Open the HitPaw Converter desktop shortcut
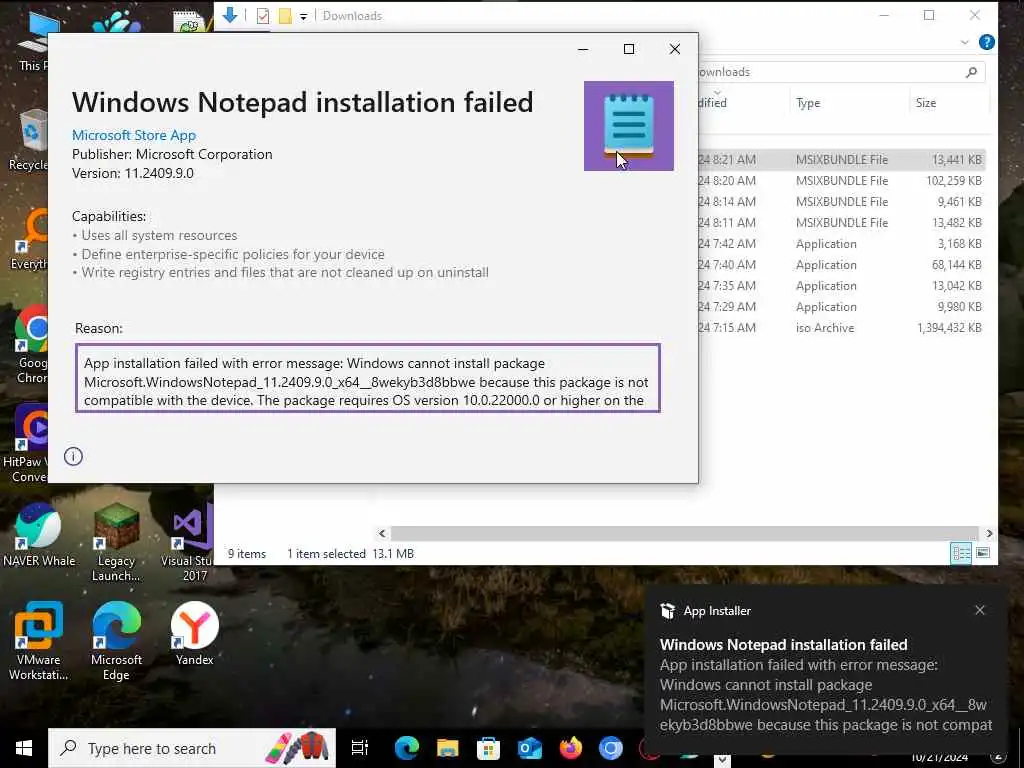This screenshot has width=1024, height=768. pos(26,444)
